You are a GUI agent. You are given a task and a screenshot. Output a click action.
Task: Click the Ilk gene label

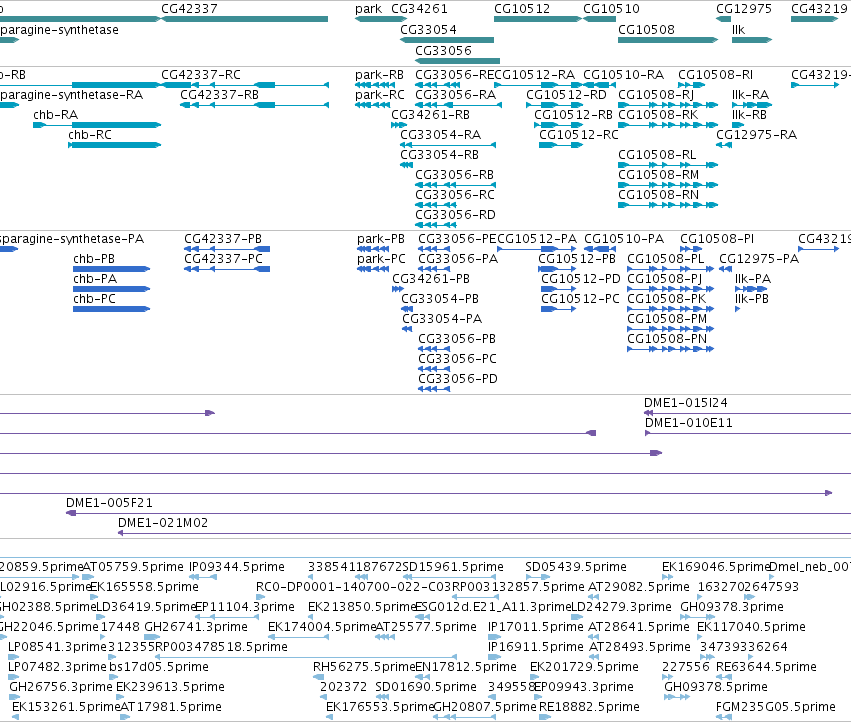tap(739, 29)
